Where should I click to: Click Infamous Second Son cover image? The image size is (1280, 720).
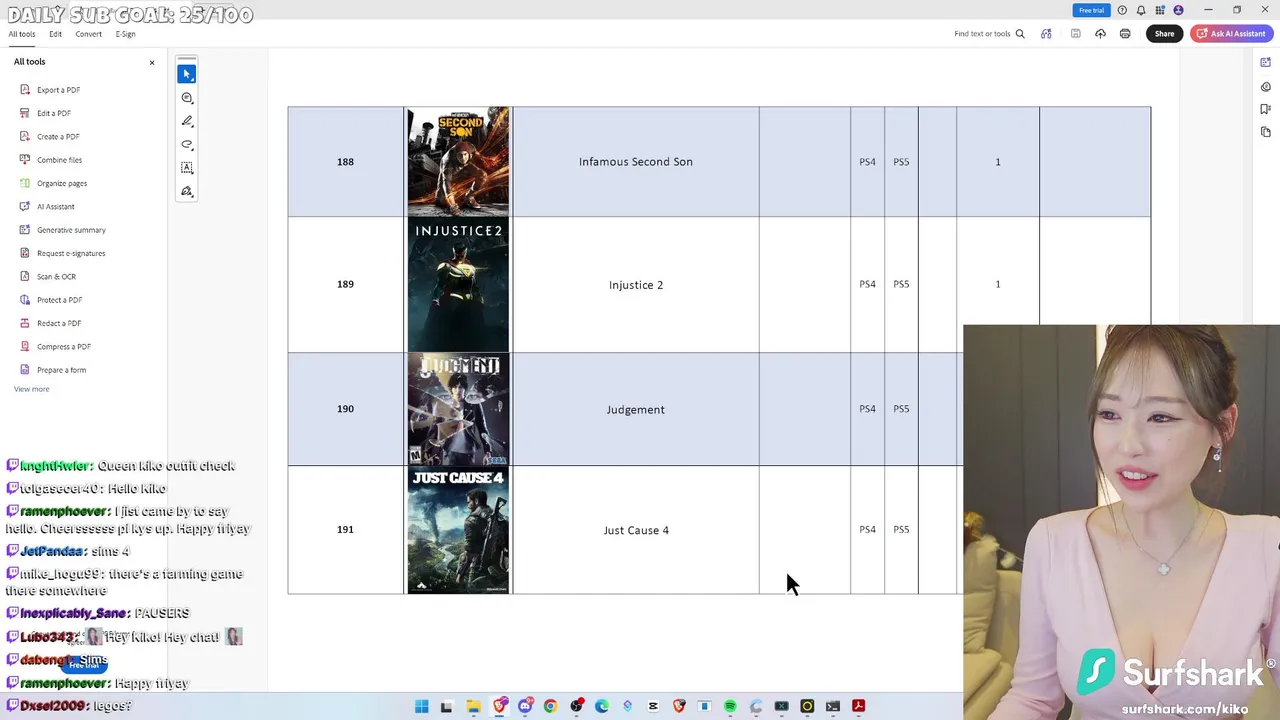pos(458,162)
